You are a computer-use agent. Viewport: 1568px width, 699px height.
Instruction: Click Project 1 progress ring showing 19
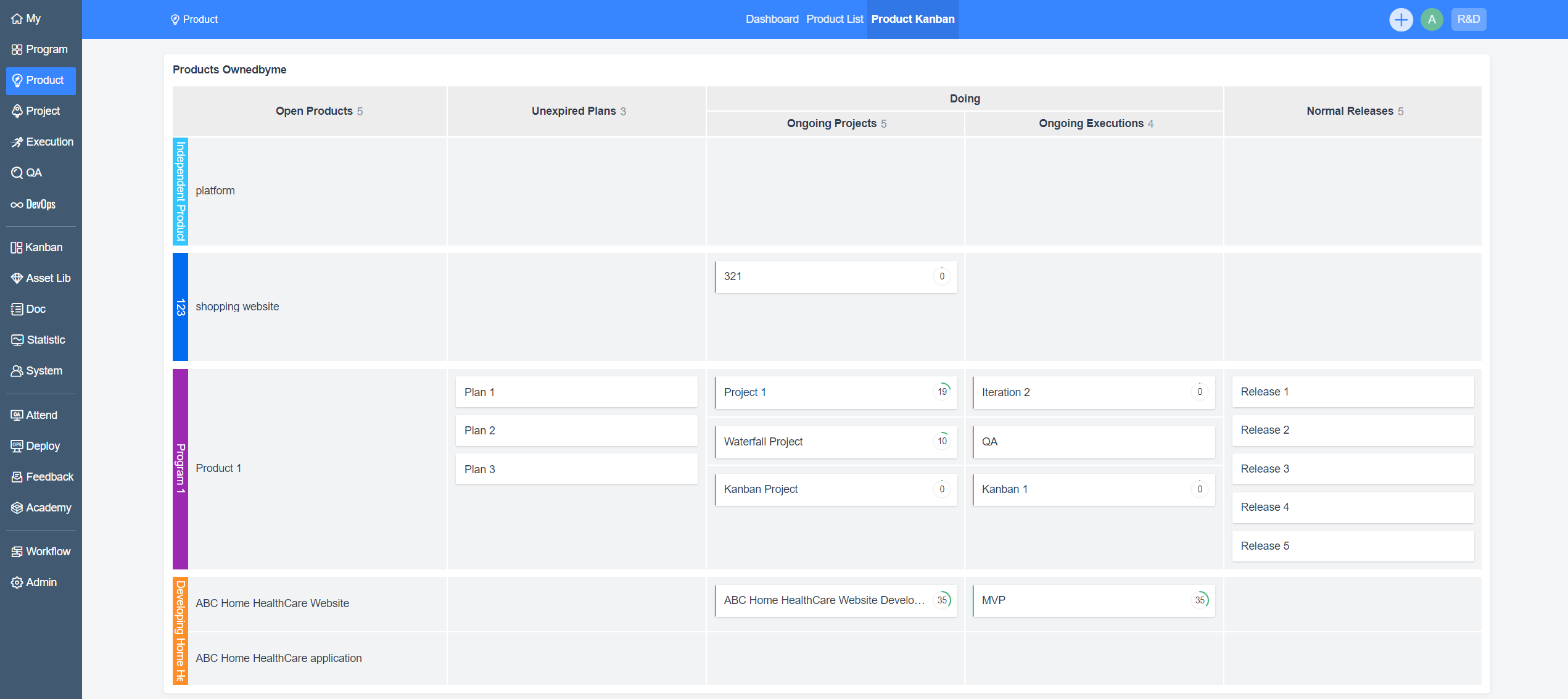tap(942, 392)
